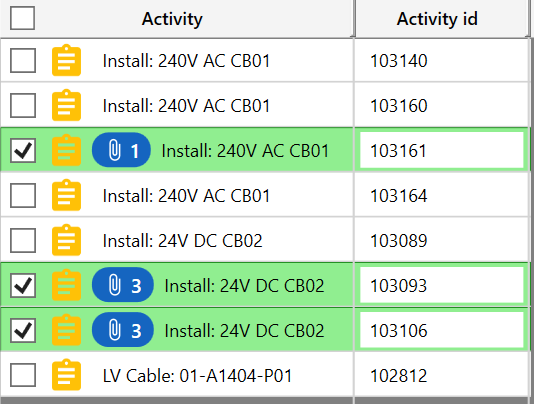This screenshot has width=534, height=404.
Task: Sort by the Activity id column header
Action: click(437, 18)
